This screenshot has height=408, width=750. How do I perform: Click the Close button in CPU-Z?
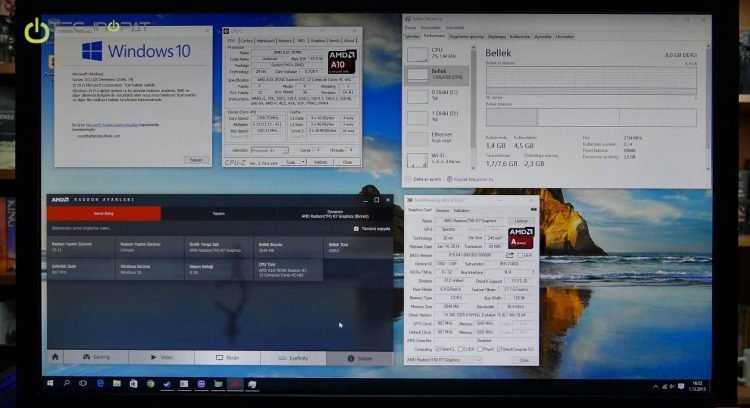(347, 162)
